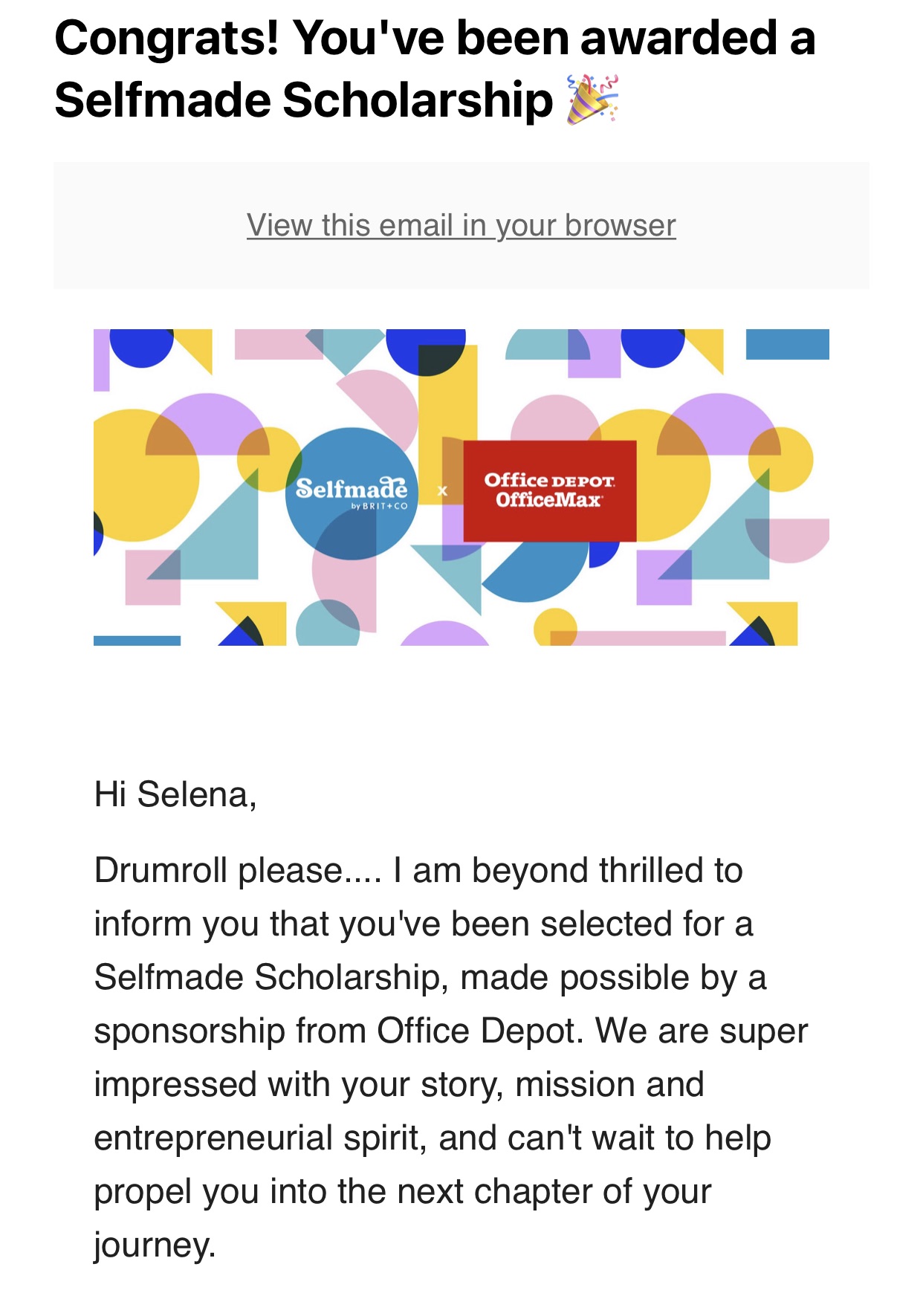Click the red Office Depot OfficeMax logo

click(x=550, y=490)
